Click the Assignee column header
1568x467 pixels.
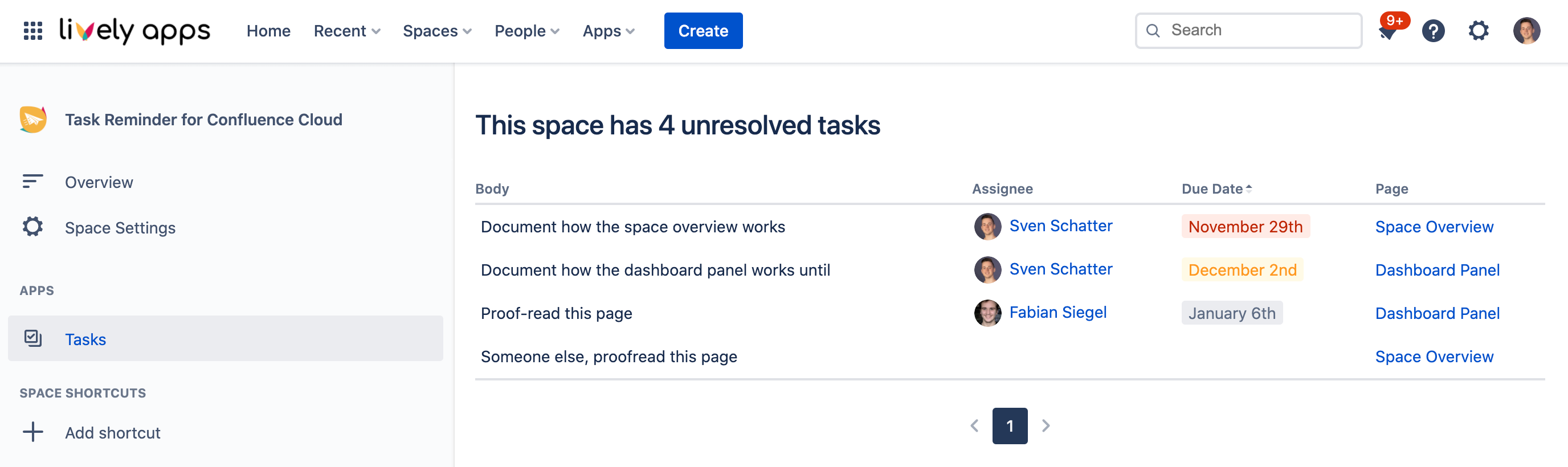tap(1002, 189)
